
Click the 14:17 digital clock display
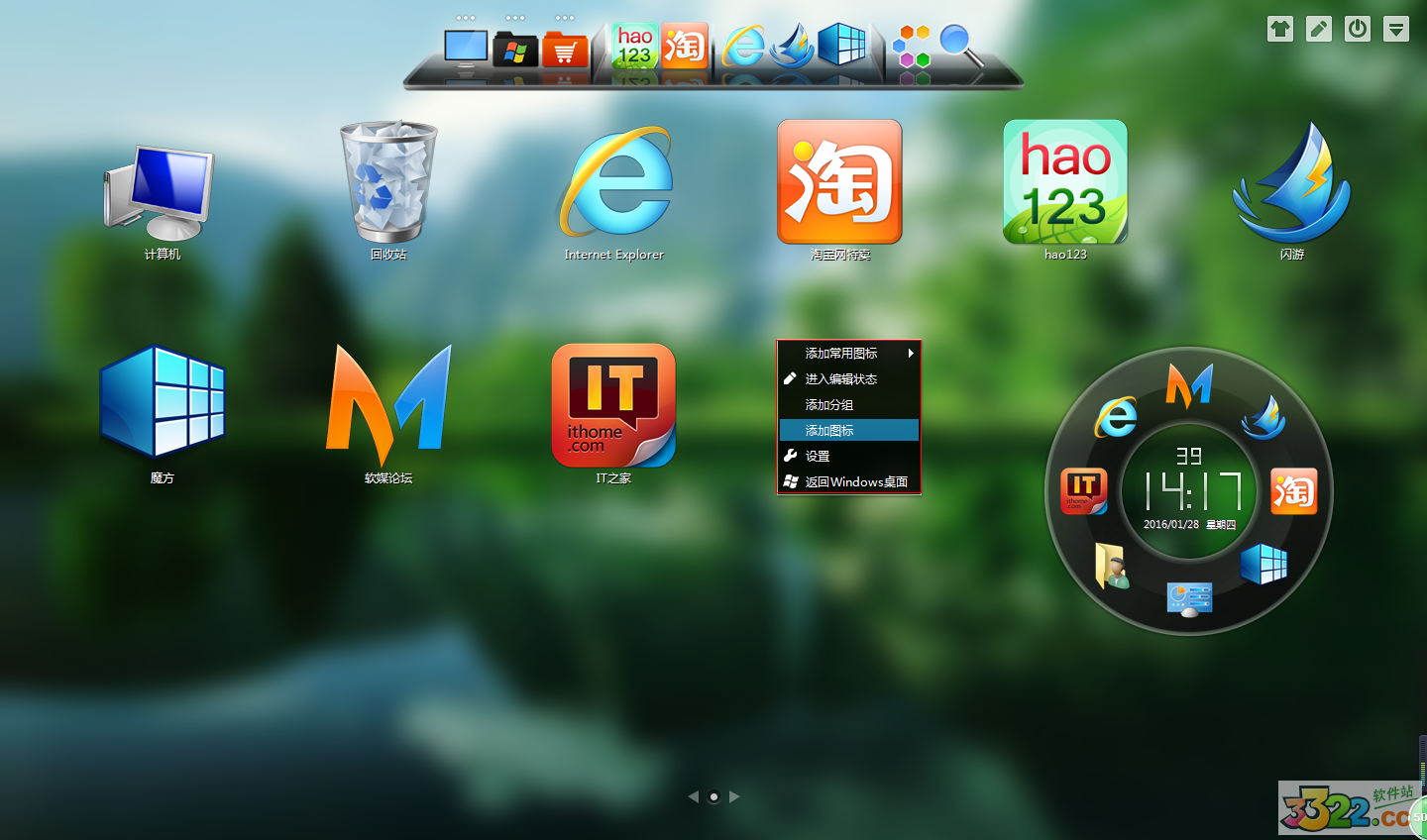(x=1193, y=490)
